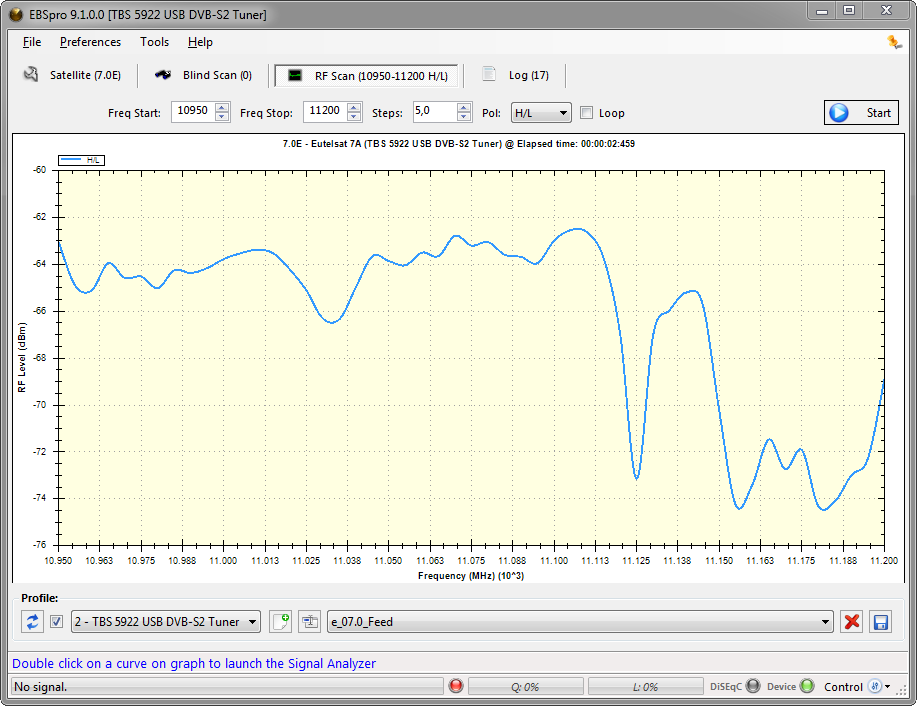Open the Pol H/L dropdown
The image size is (917, 706).
point(541,112)
